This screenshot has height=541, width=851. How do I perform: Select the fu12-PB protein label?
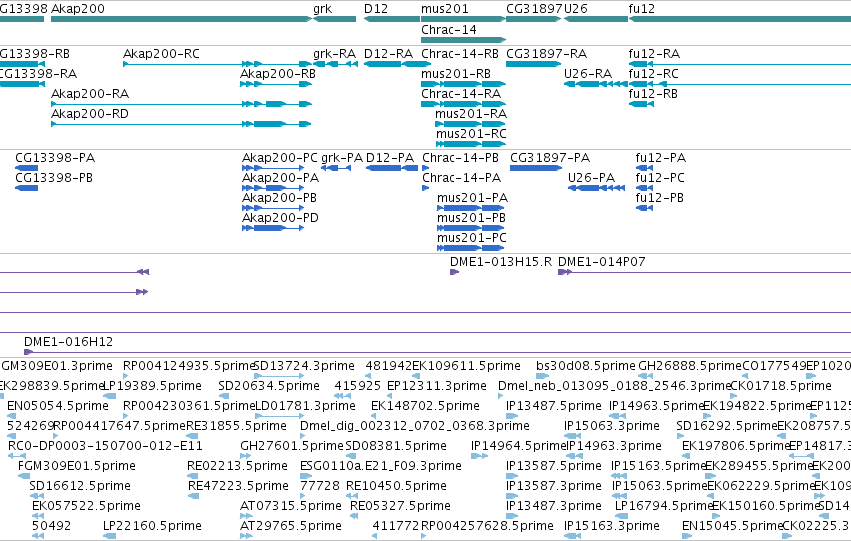click(659, 198)
